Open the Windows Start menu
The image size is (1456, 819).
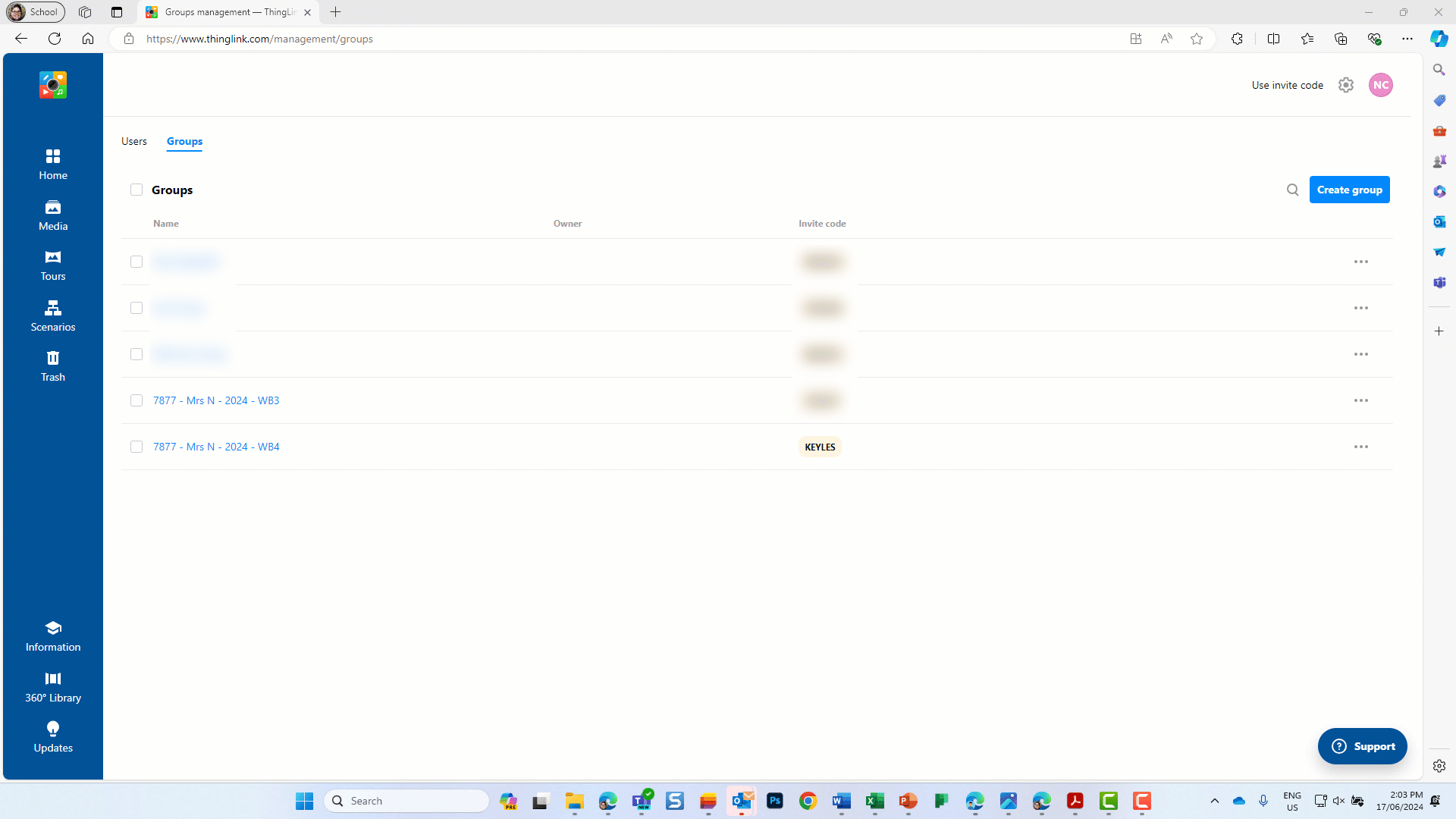click(x=304, y=801)
